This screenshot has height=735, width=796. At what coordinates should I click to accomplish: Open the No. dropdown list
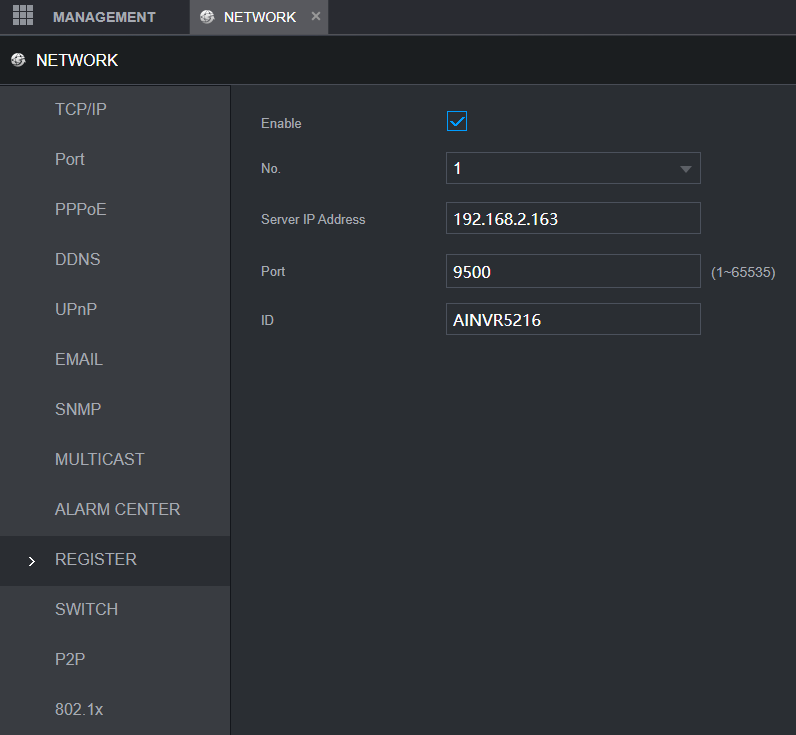point(573,169)
